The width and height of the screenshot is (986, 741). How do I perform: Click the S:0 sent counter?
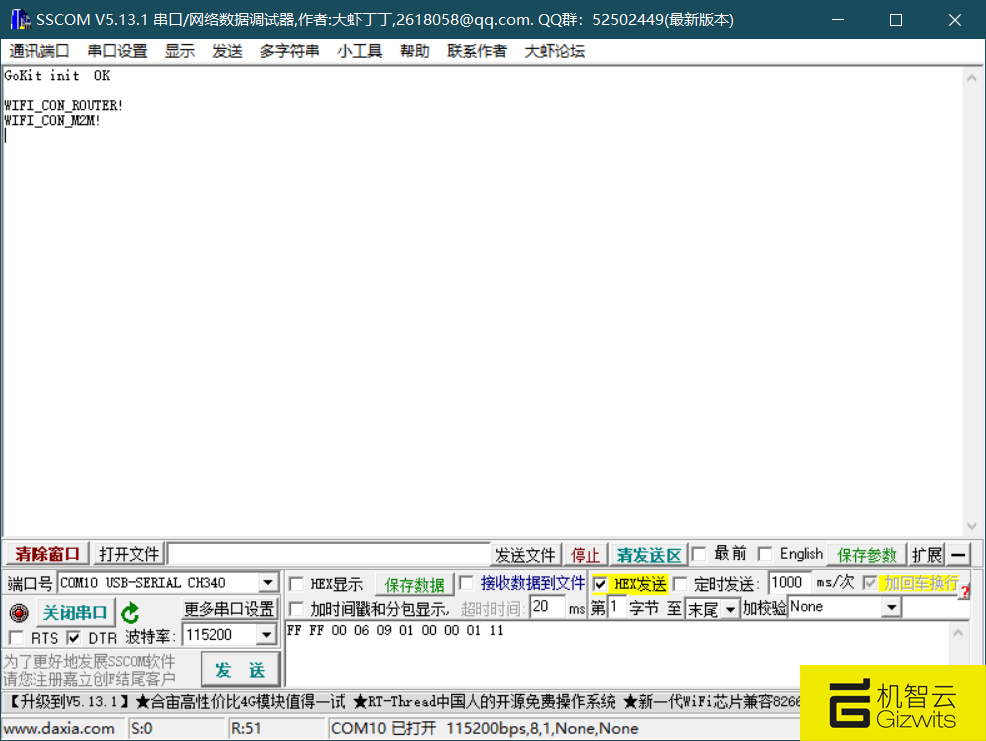tap(141, 728)
